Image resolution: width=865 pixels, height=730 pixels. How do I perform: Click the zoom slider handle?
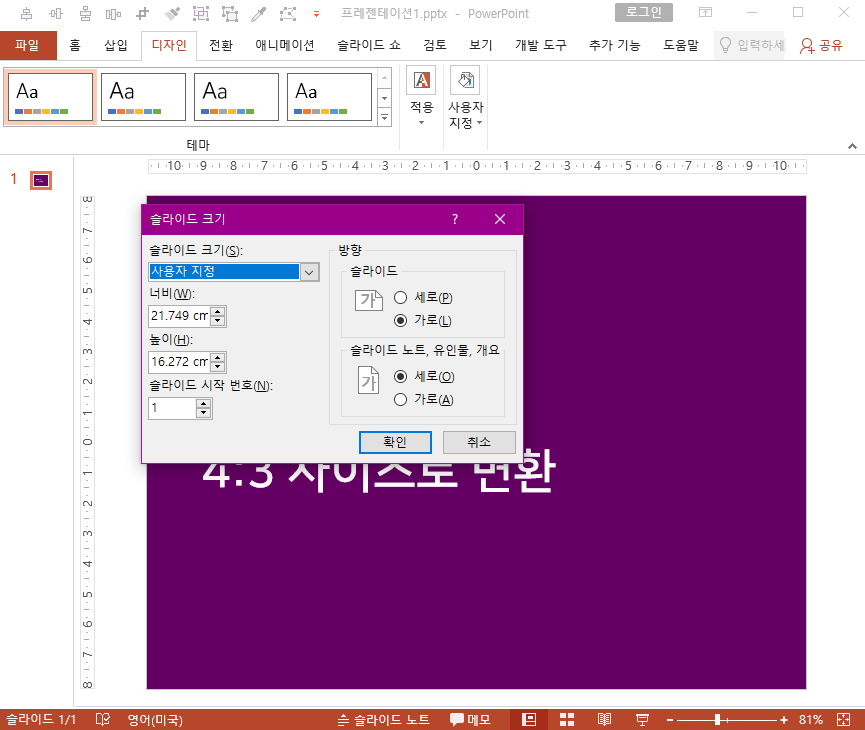point(717,720)
